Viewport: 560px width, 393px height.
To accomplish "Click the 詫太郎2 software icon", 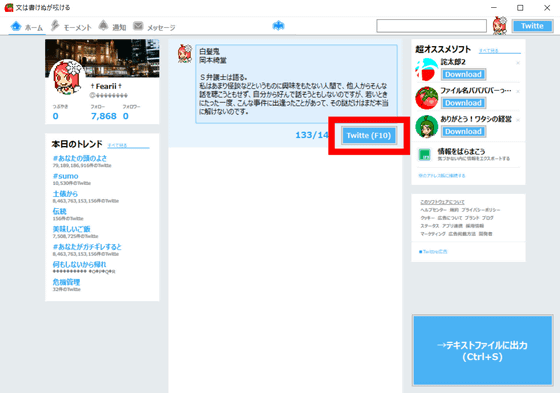I will 426,69.
